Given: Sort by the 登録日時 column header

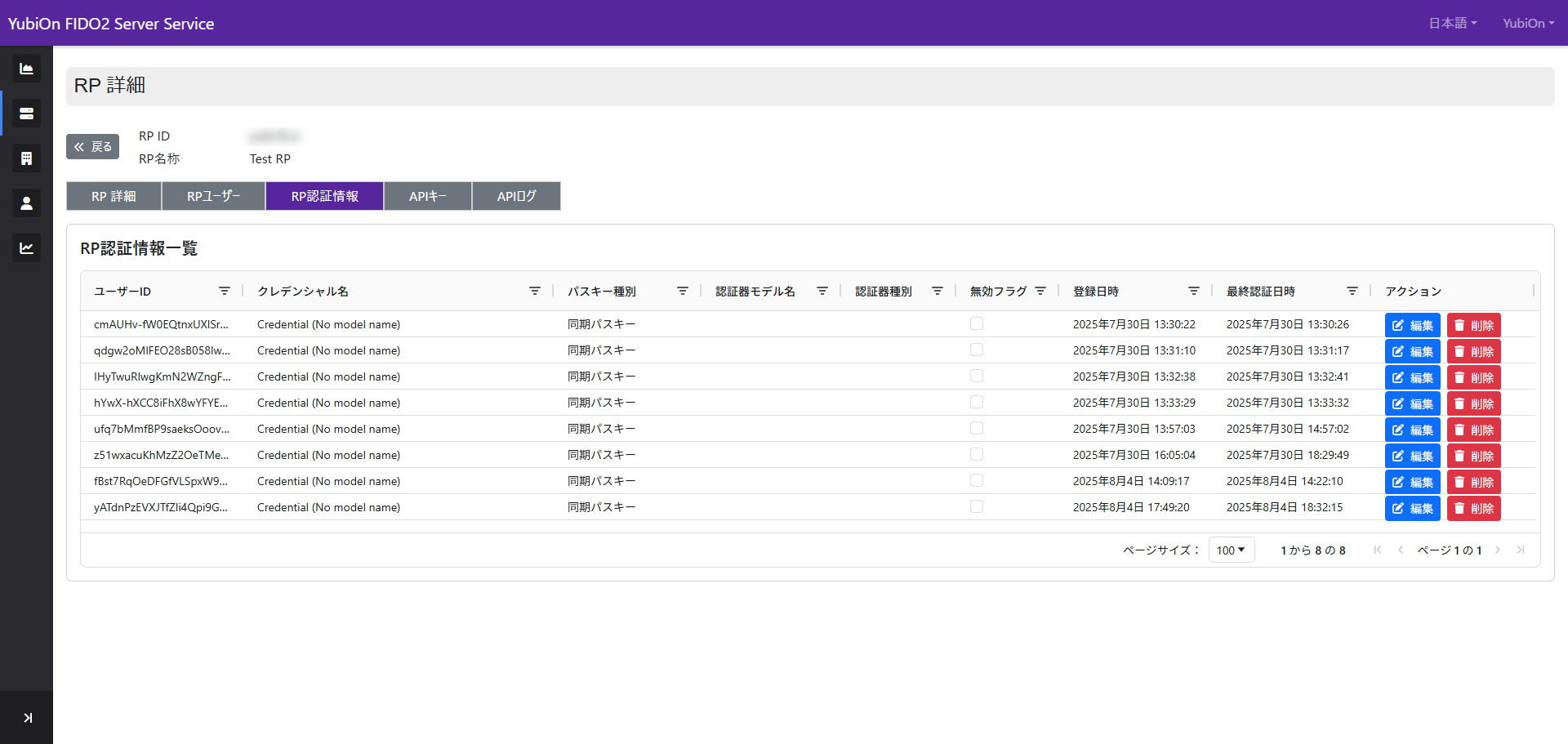Looking at the screenshot, I should tap(1096, 292).
